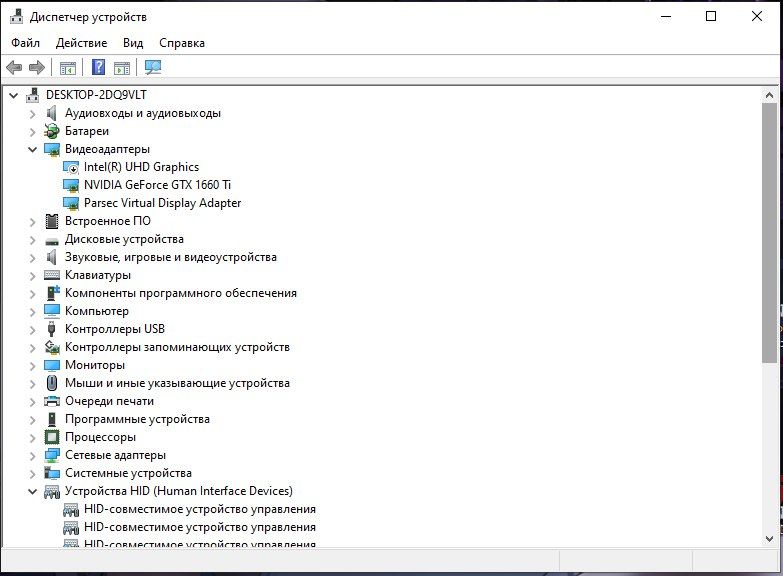This screenshot has width=783, height=576.
Task: Toggle the action pane toolbar icon
Action: click(x=122, y=67)
